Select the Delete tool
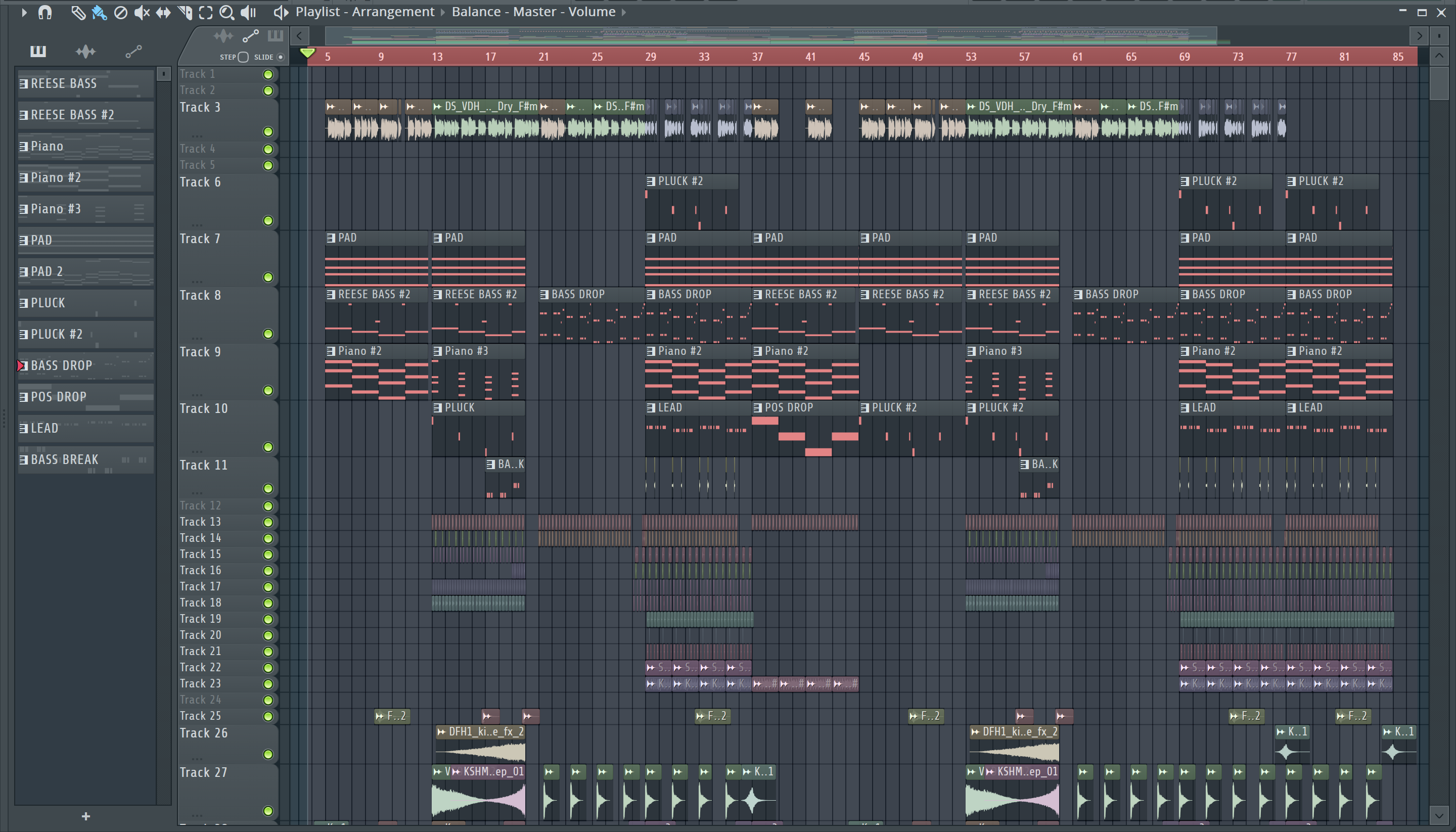This screenshot has width=1456, height=832. pyautogui.click(x=120, y=13)
